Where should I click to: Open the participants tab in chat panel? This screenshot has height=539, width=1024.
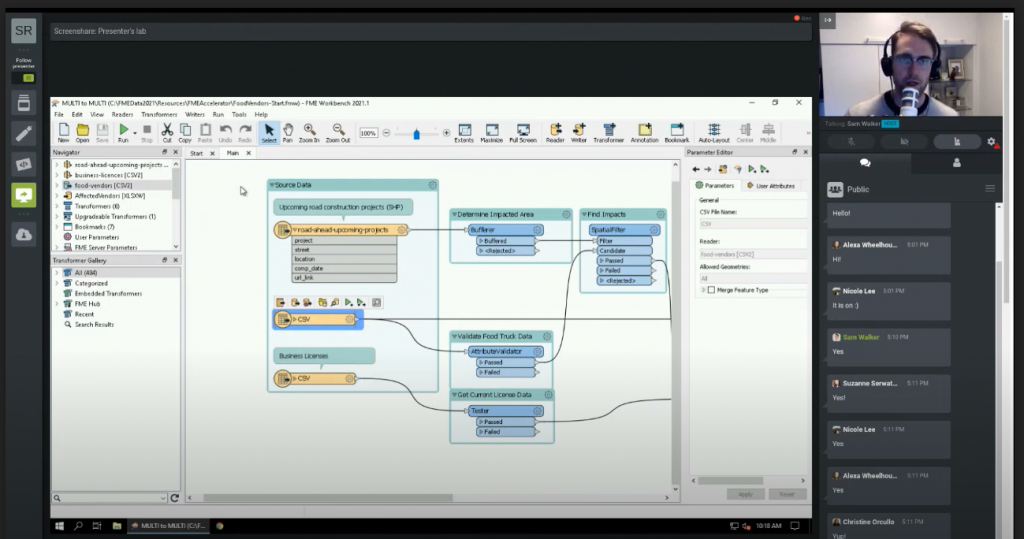point(956,163)
